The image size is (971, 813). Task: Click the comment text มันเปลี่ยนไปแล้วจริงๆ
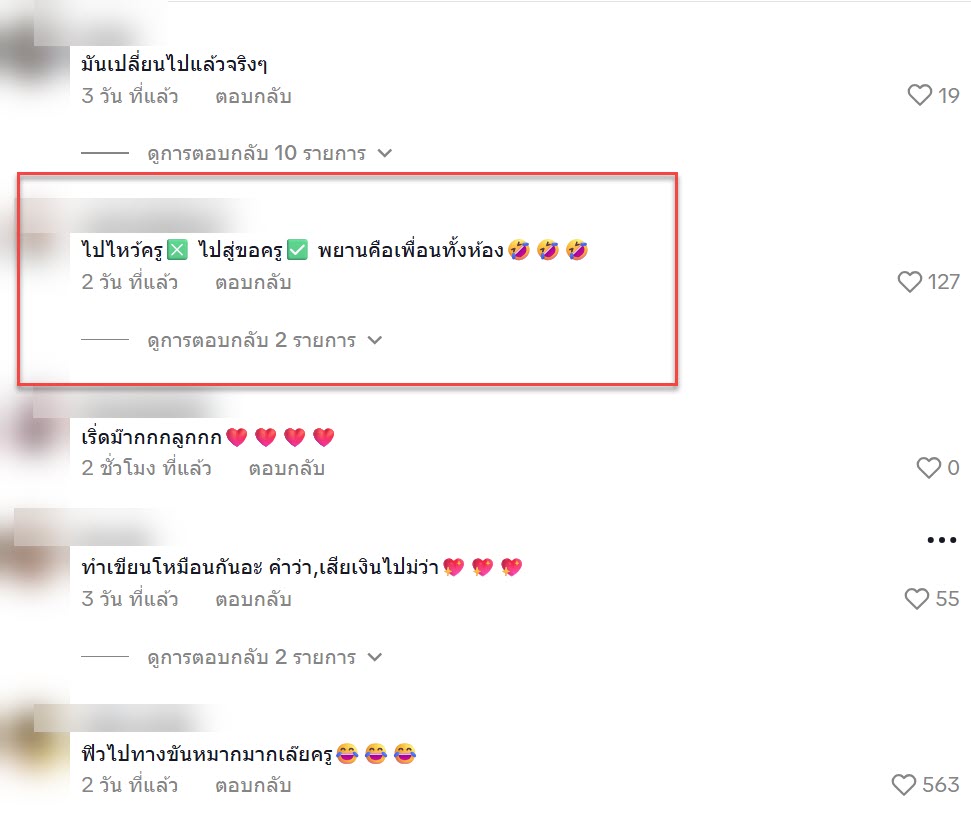(x=174, y=64)
